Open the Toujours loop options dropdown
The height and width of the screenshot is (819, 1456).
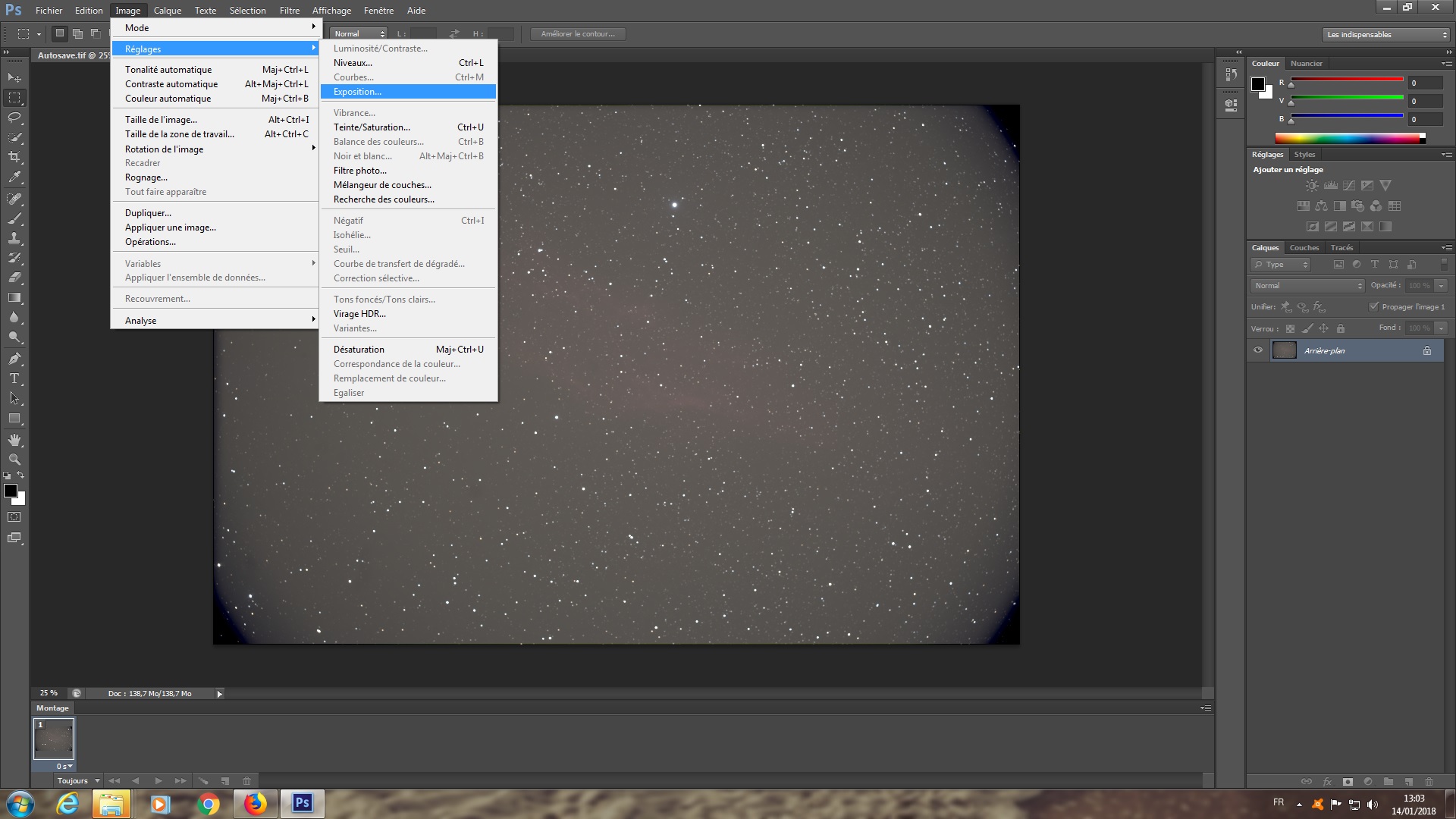(x=78, y=780)
